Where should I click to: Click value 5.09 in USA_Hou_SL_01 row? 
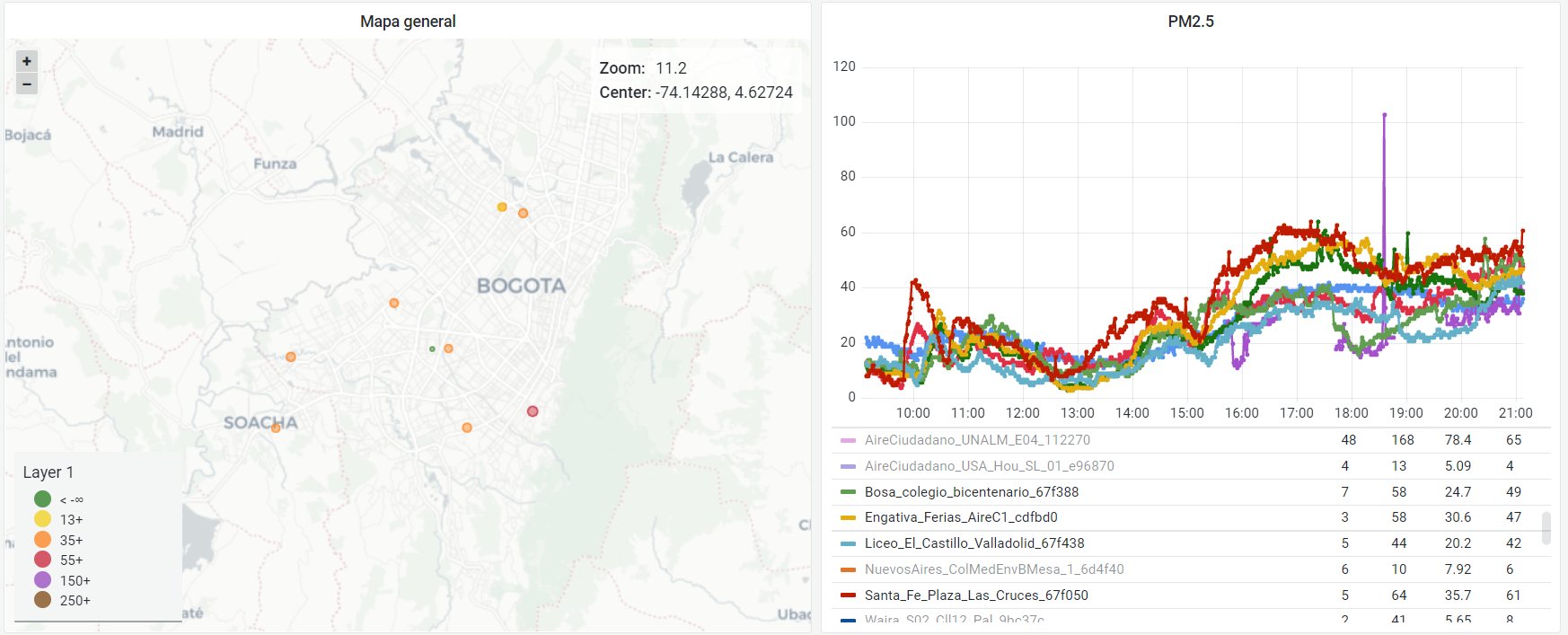pyautogui.click(x=1458, y=466)
